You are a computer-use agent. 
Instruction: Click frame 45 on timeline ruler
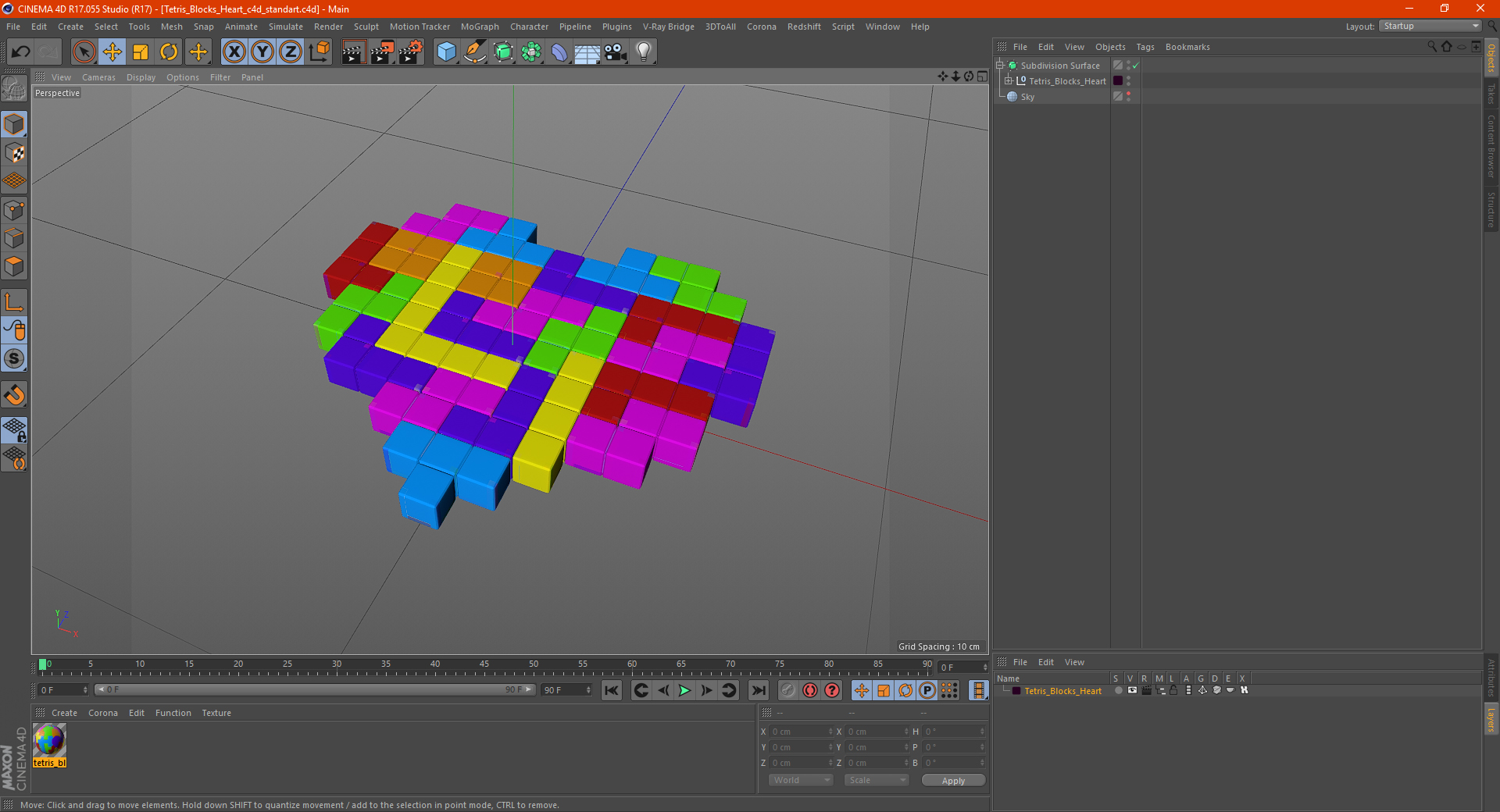484,665
